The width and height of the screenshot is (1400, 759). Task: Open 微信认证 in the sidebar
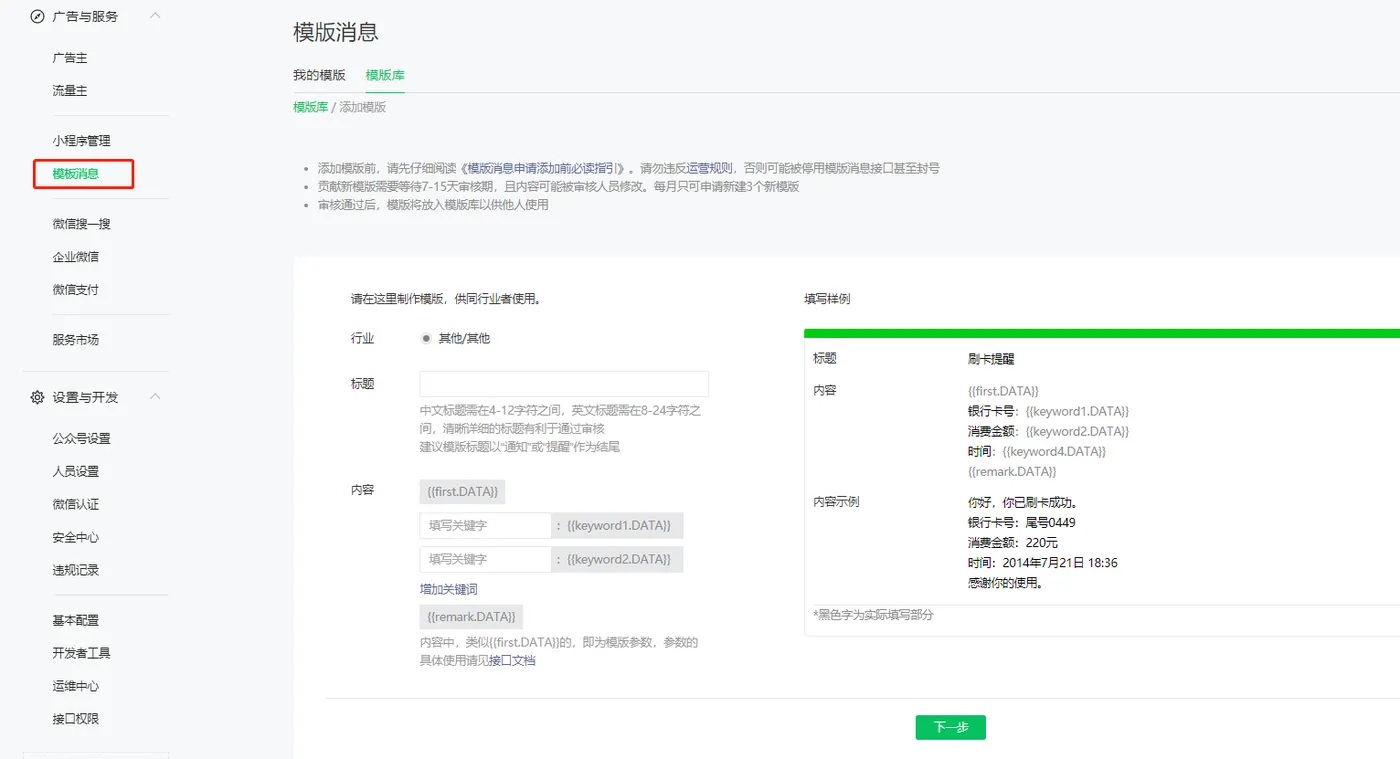point(76,505)
